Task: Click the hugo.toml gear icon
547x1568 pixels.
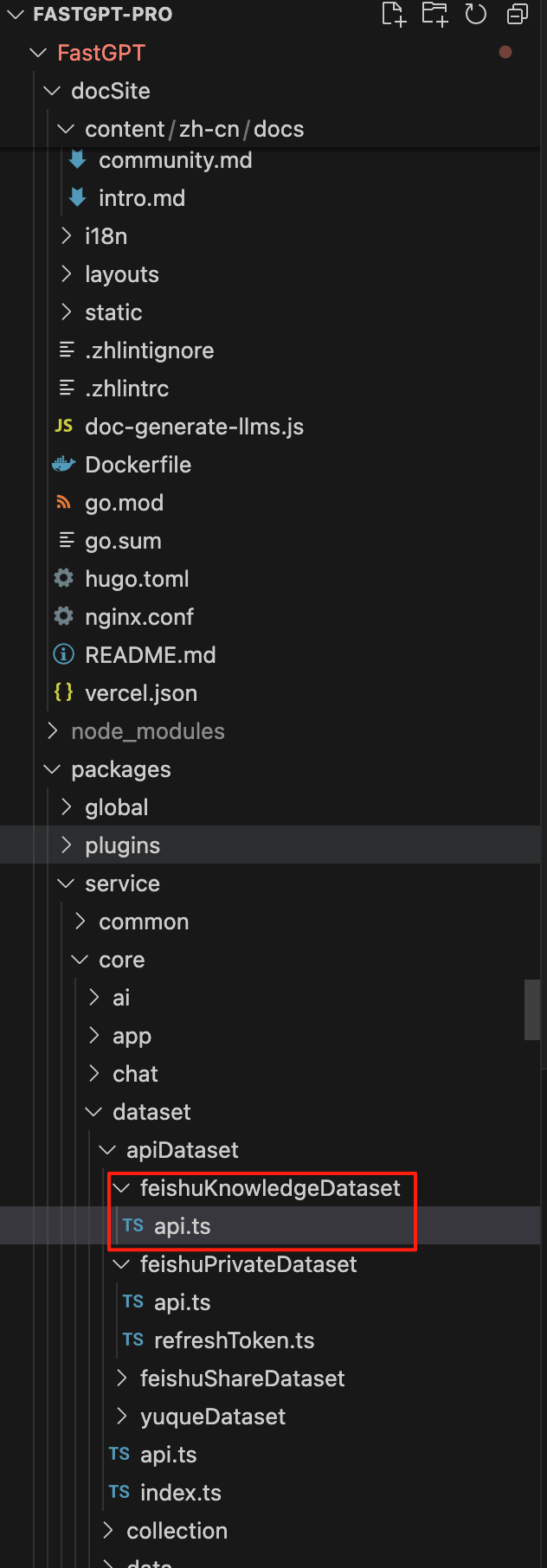Action: click(64, 578)
